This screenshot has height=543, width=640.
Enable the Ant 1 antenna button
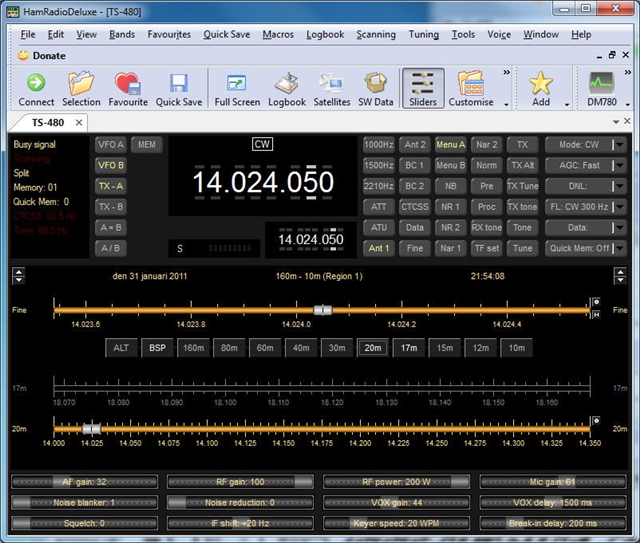(x=378, y=248)
